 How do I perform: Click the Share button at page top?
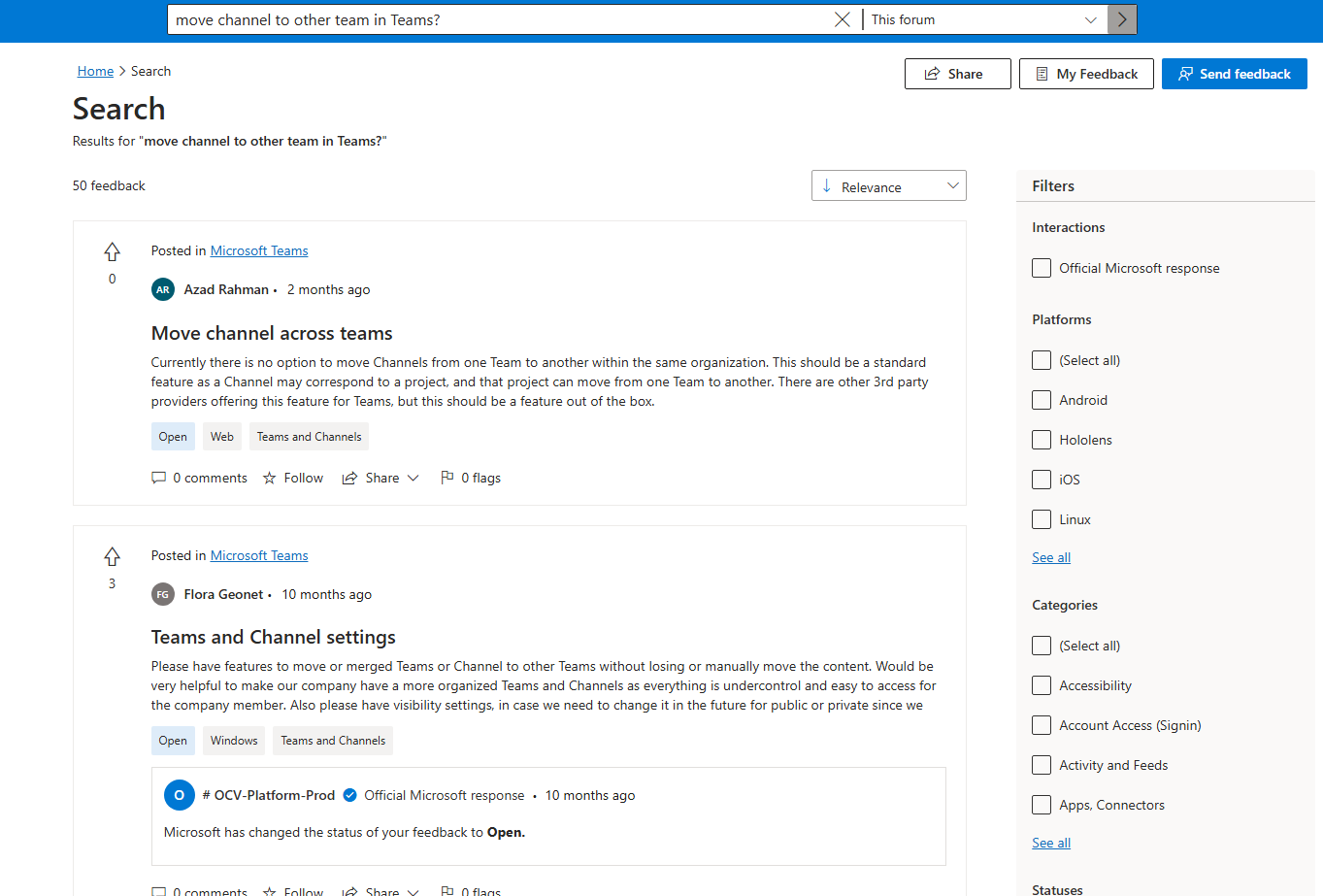(958, 74)
